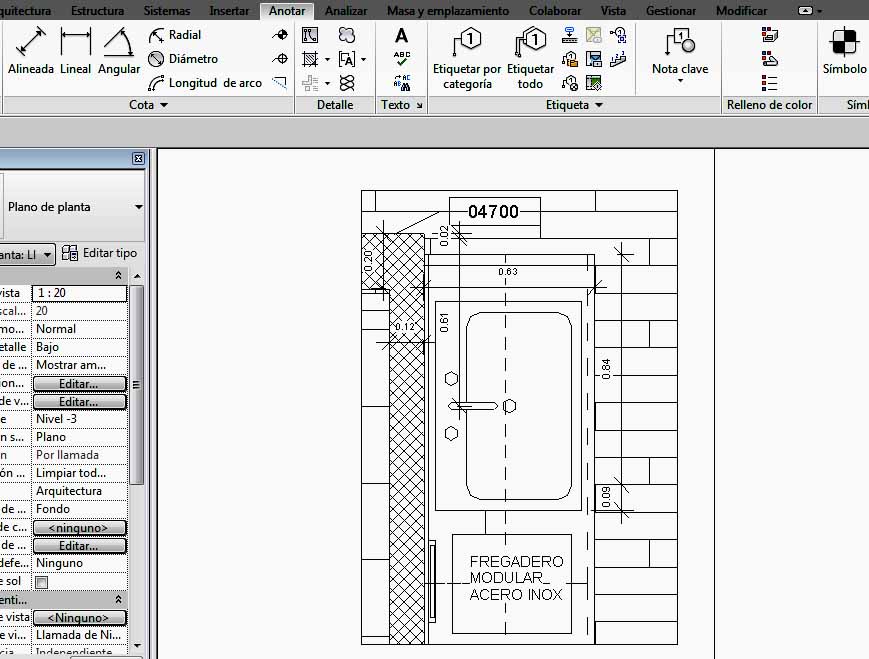
Task: Close the properties palette
Action: pos(138,159)
